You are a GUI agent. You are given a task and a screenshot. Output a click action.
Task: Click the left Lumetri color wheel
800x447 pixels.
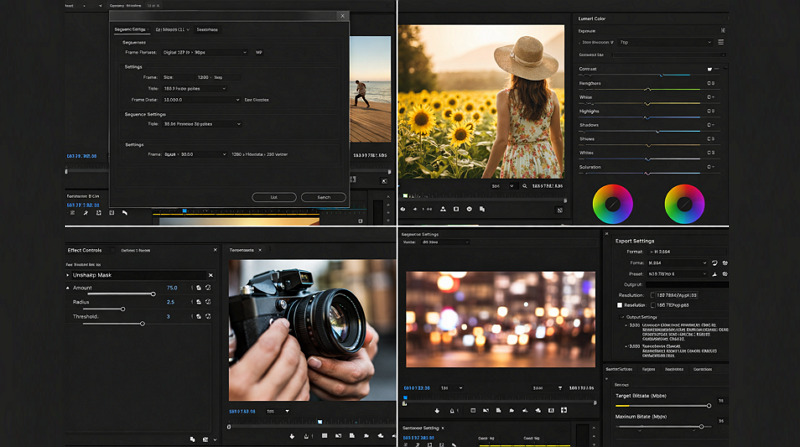(x=613, y=204)
